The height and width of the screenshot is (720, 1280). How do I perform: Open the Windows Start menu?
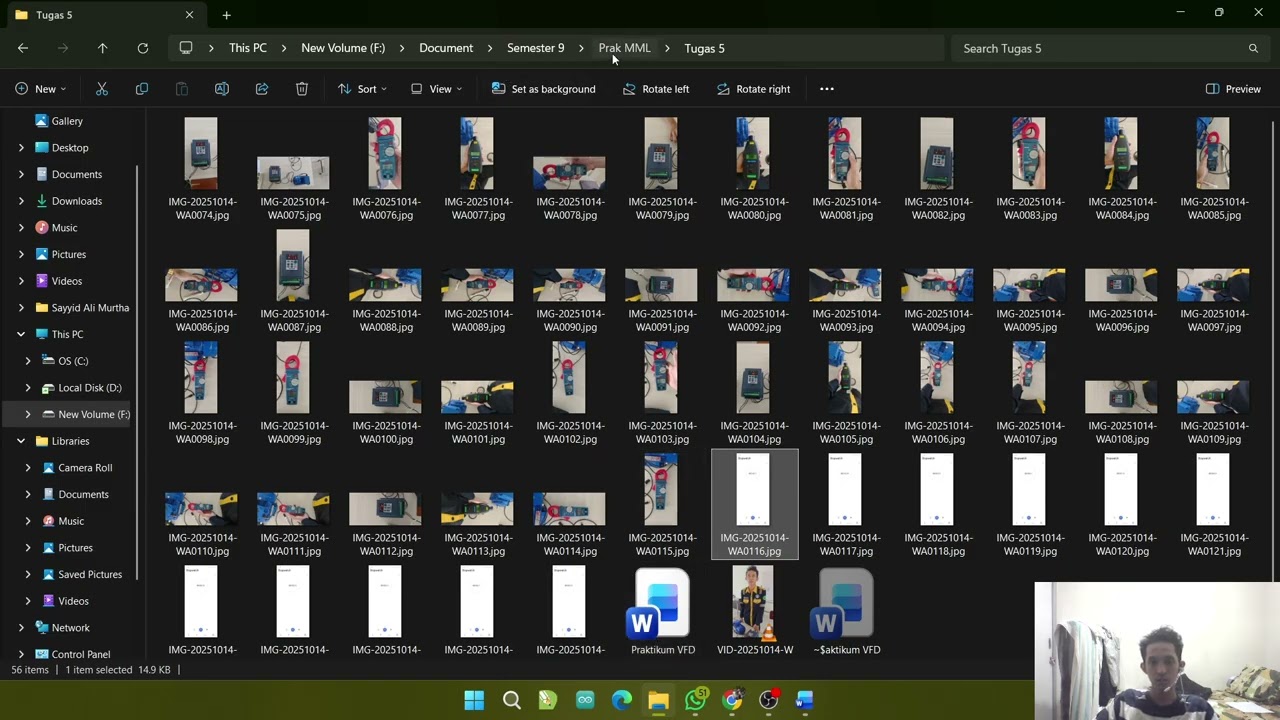(x=474, y=700)
